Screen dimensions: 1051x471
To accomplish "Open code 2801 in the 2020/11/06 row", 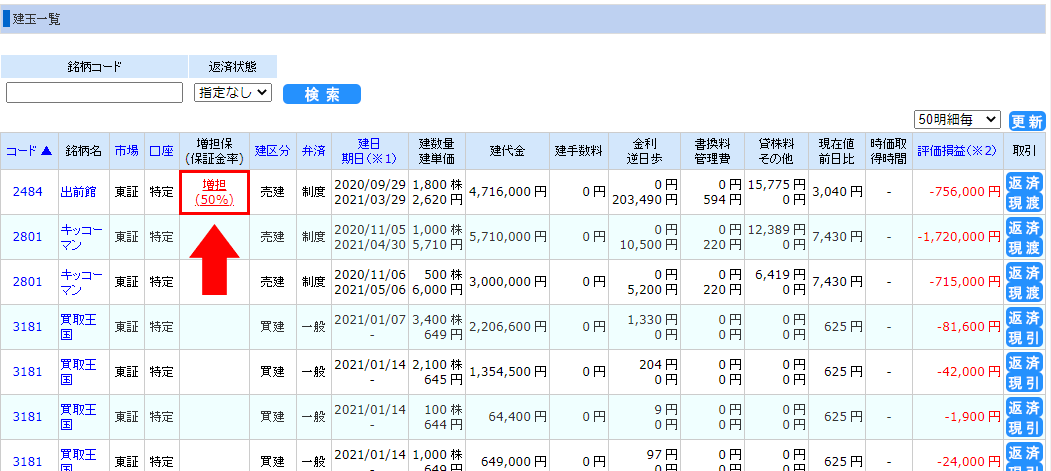I will point(27,281).
